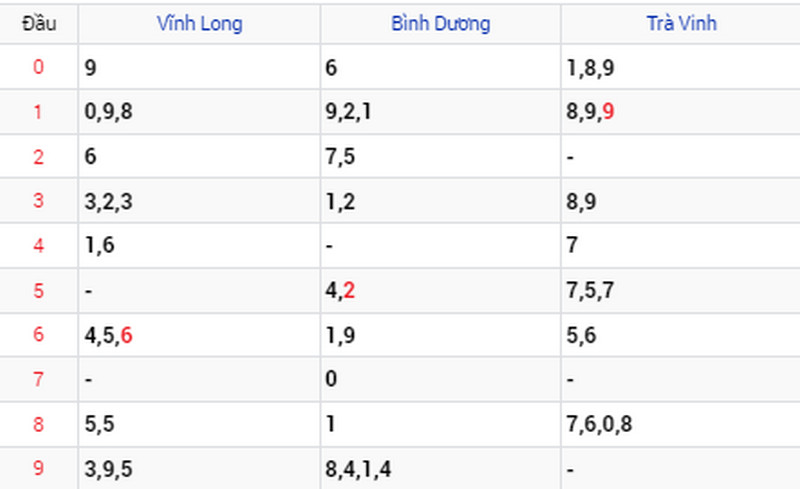Click Trà Vinh cell showing 7,5,7

click(x=681, y=290)
